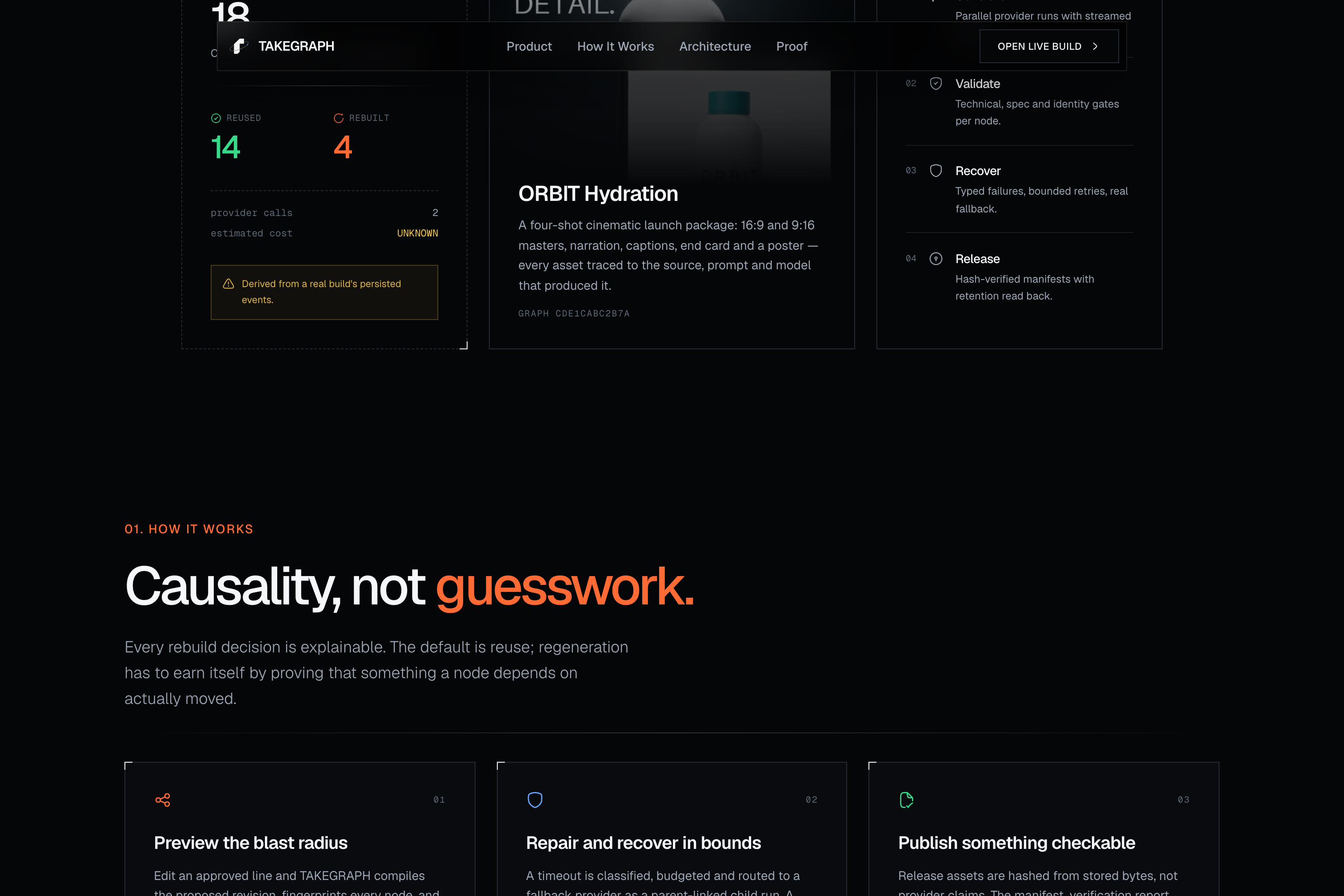Click the REBUILT label
The height and width of the screenshot is (896, 1344).
pos(369,118)
